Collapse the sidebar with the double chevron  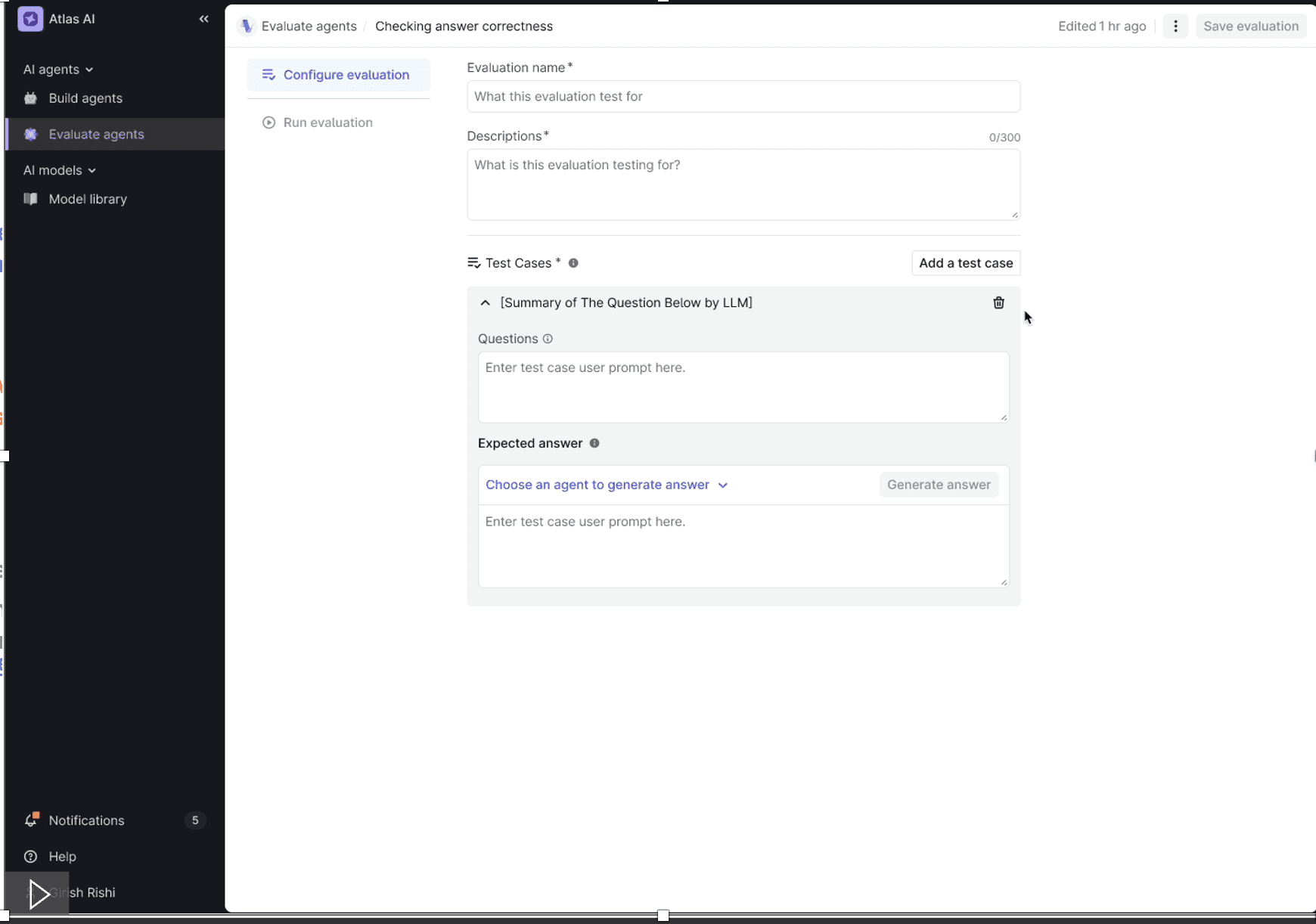203,19
